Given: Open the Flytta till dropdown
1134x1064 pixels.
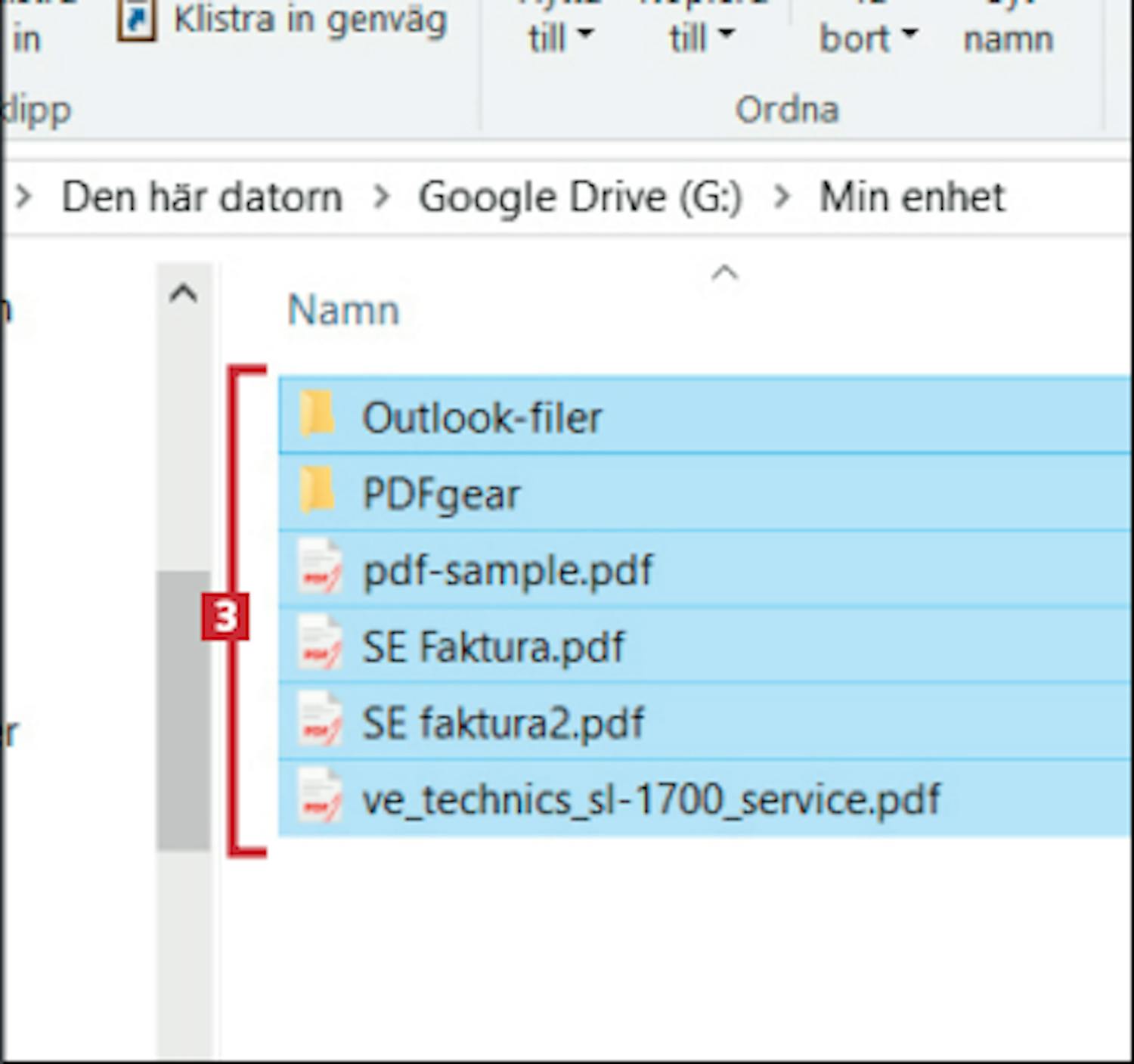Looking at the screenshot, I should [560, 36].
